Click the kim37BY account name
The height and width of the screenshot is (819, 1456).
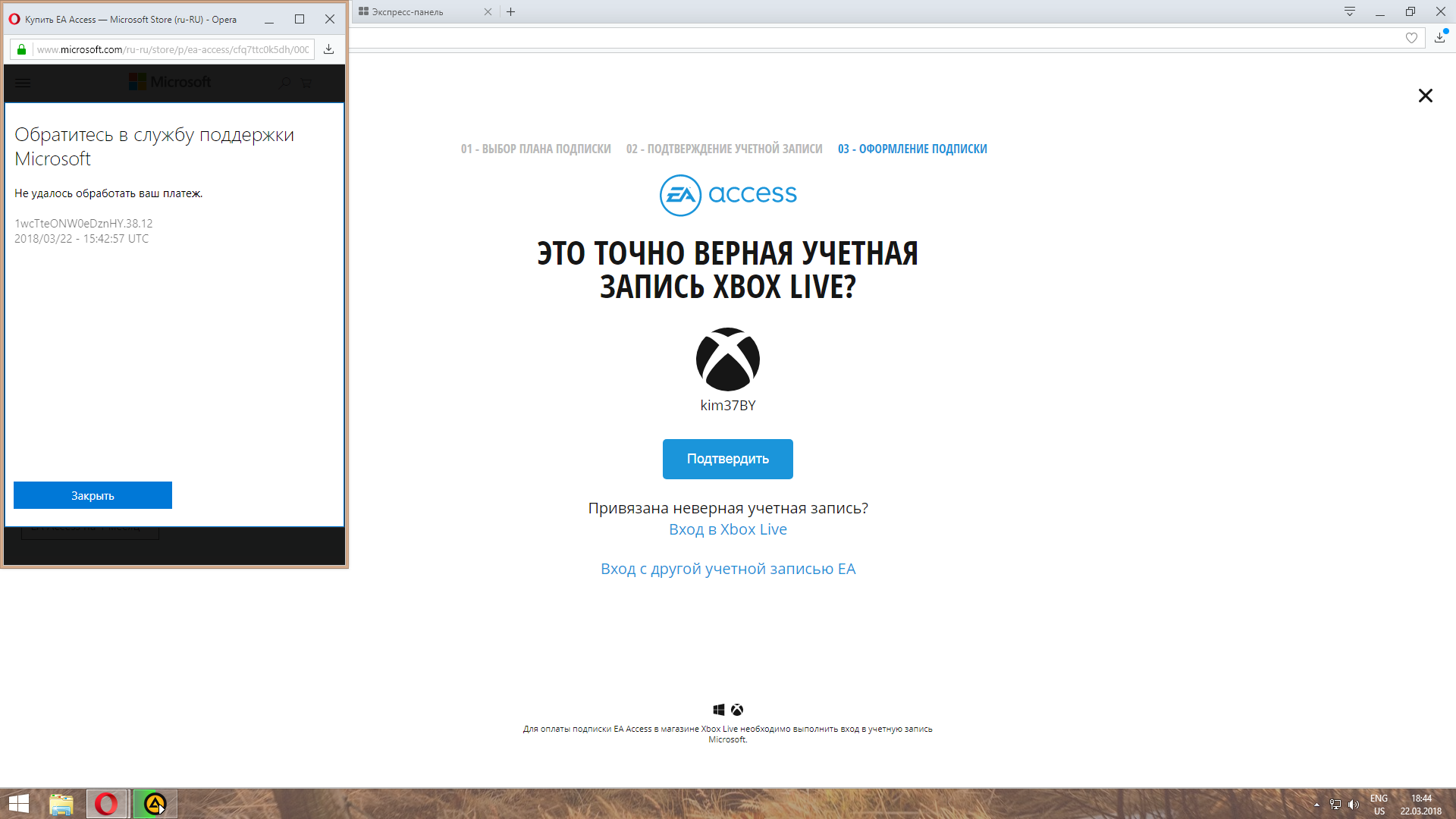point(727,406)
